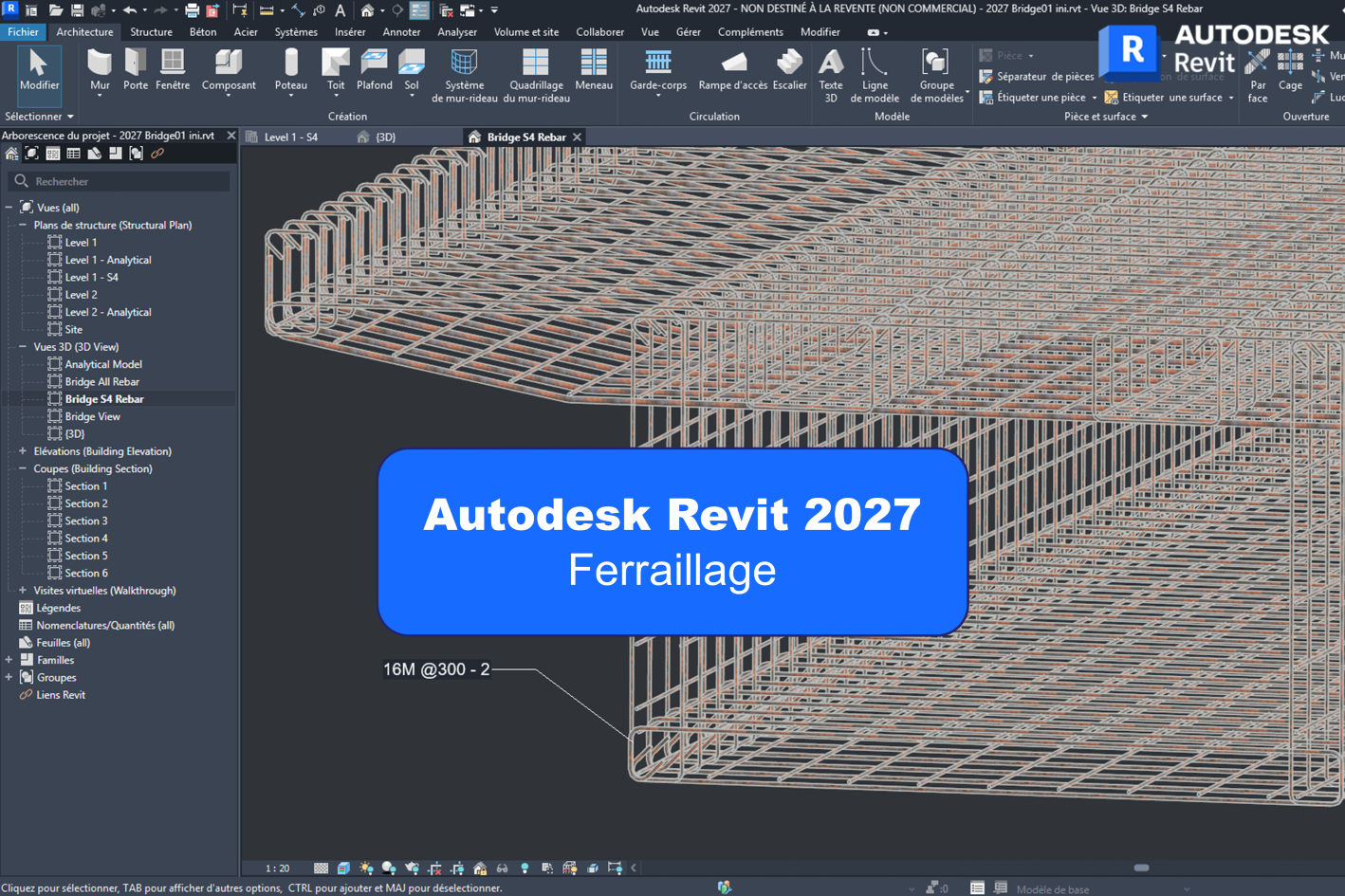Click the print icon in quick access toolbar
Viewport: 1345px width, 896px height.
(x=192, y=10)
